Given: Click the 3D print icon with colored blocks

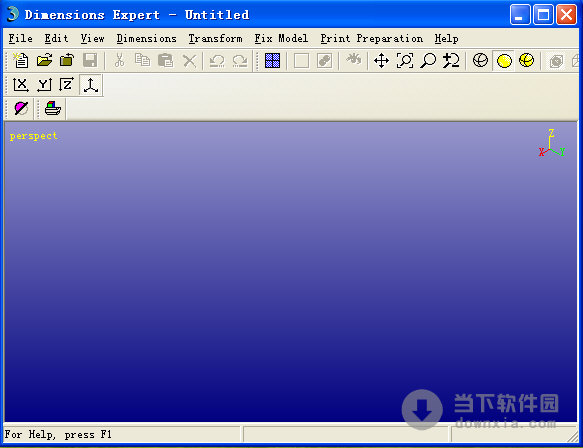Looking at the screenshot, I should tap(53, 109).
